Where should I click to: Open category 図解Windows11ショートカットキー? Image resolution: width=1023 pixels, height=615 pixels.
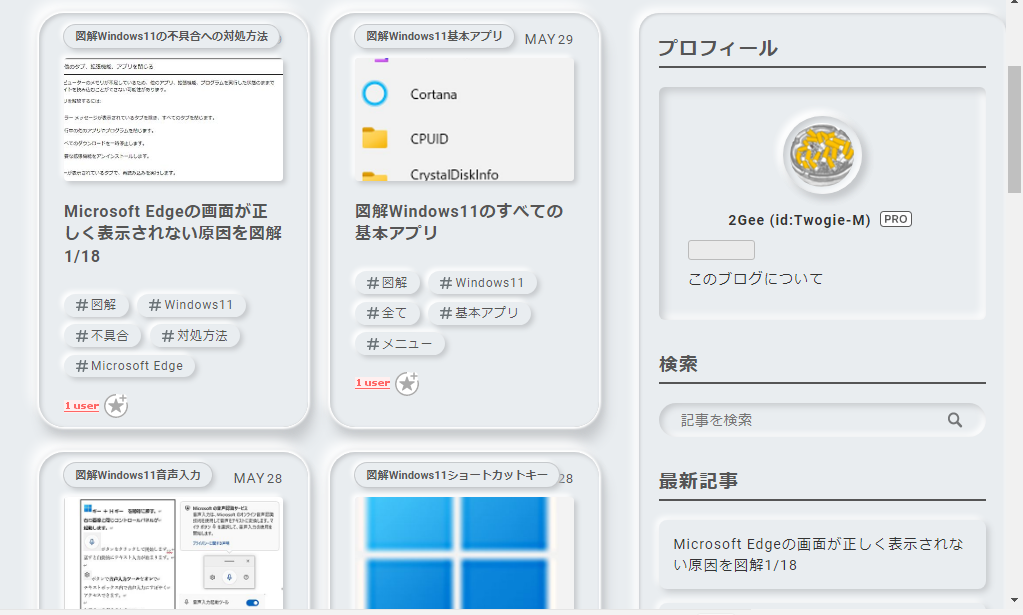coord(457,475)
